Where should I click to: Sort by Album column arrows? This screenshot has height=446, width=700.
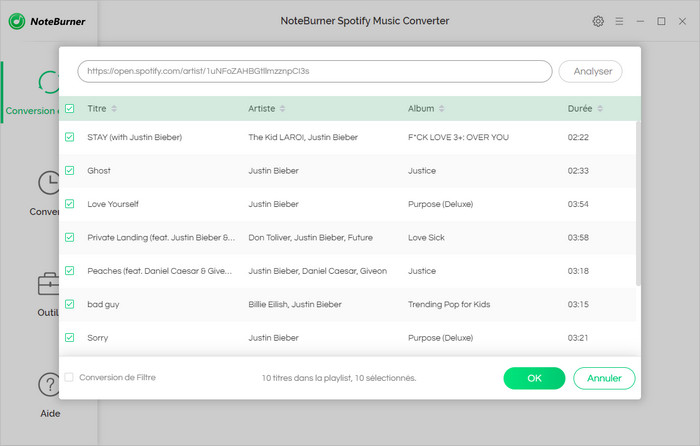coord(442,108)
